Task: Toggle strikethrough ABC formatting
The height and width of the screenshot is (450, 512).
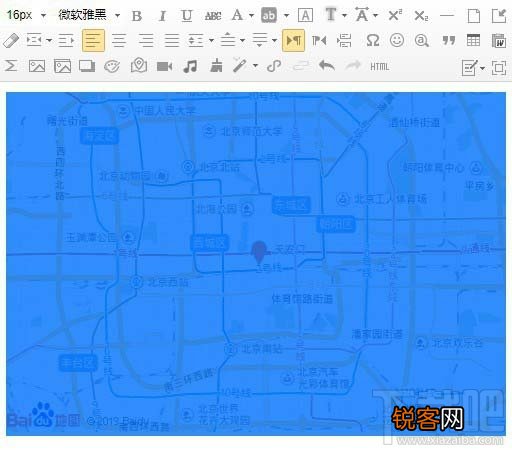Action: (x=213, y=16)
